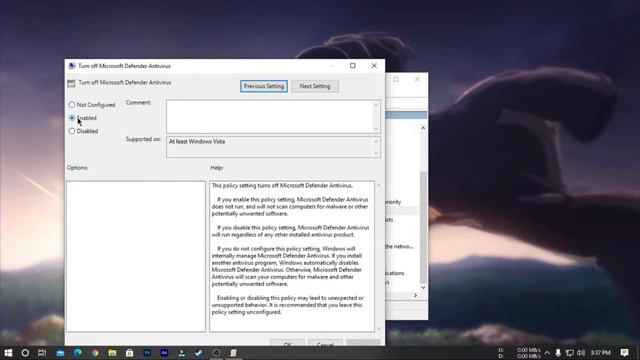Screen dimensions: 640x360
Task: Open Cortana search circle on taskbar
Action: tap(25, 353)
